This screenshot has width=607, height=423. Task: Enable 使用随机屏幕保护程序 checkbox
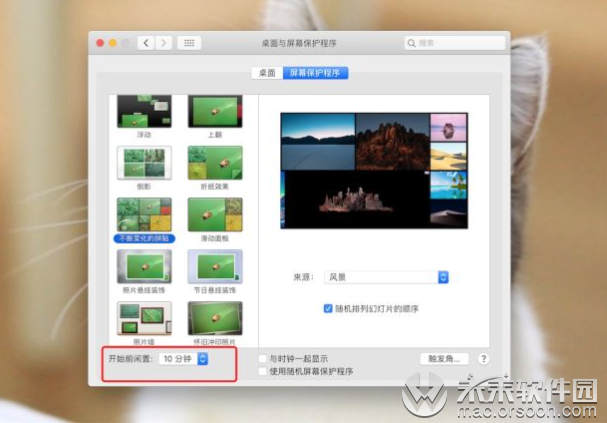coord(262,371)
